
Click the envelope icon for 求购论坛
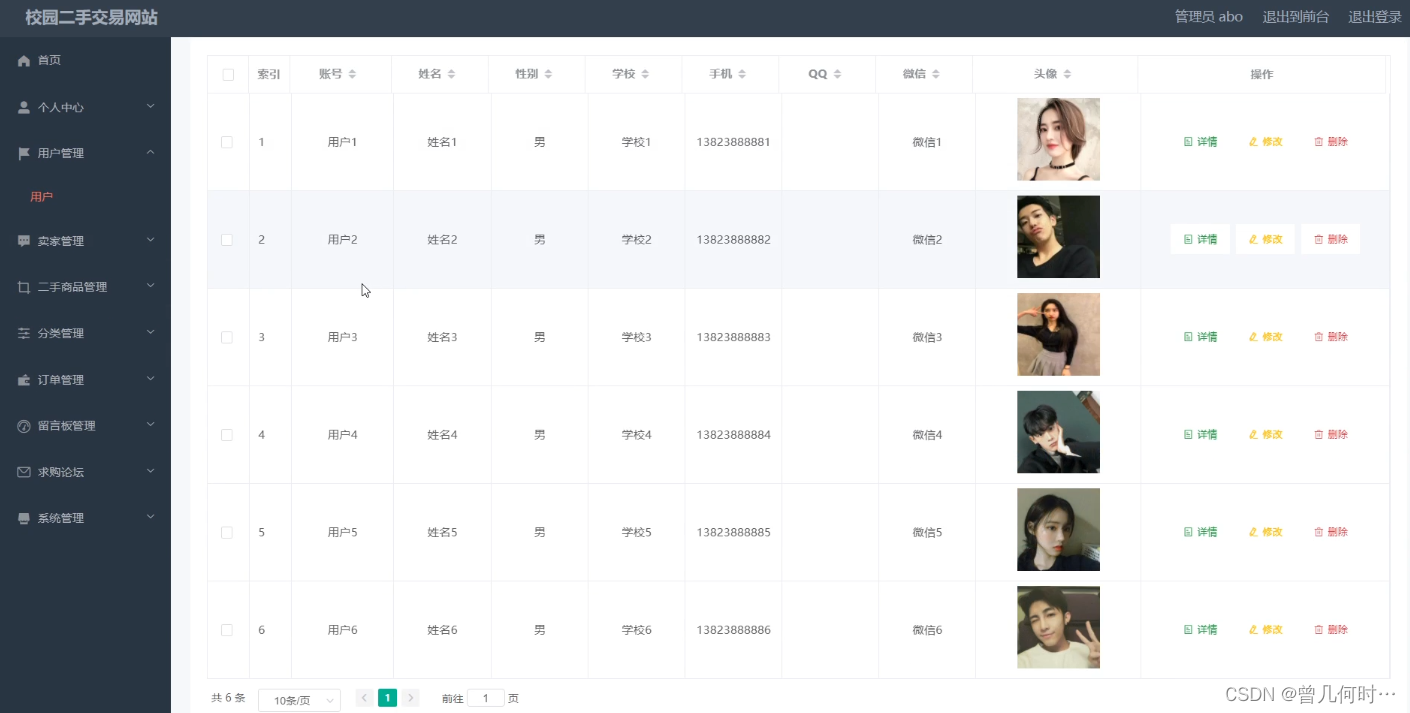[24, 472]
